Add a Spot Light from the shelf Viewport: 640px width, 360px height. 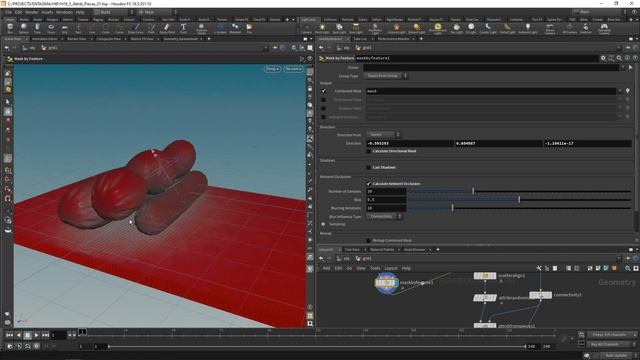[339, 29]
